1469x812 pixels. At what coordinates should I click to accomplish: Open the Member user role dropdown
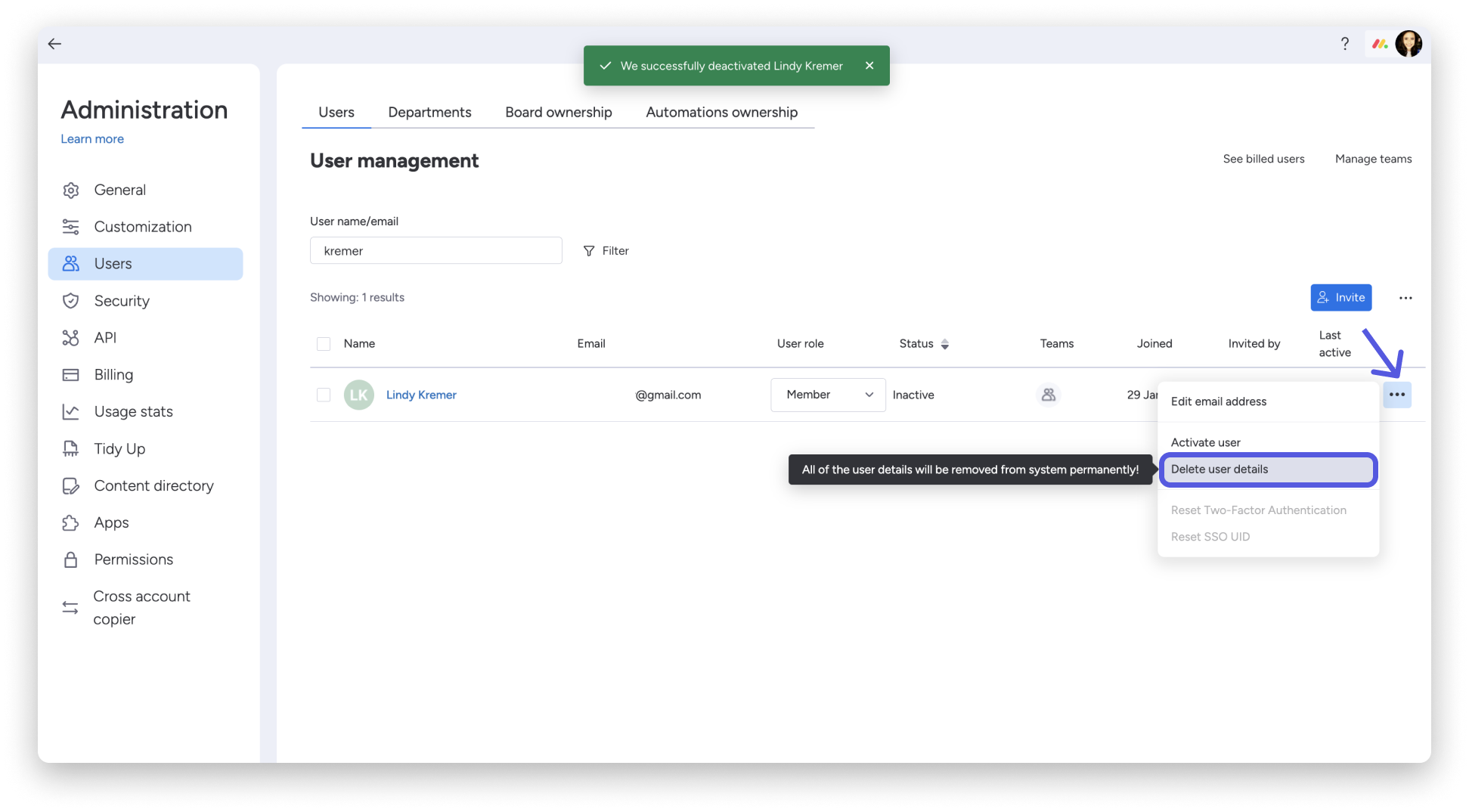[x=827, y=394]
